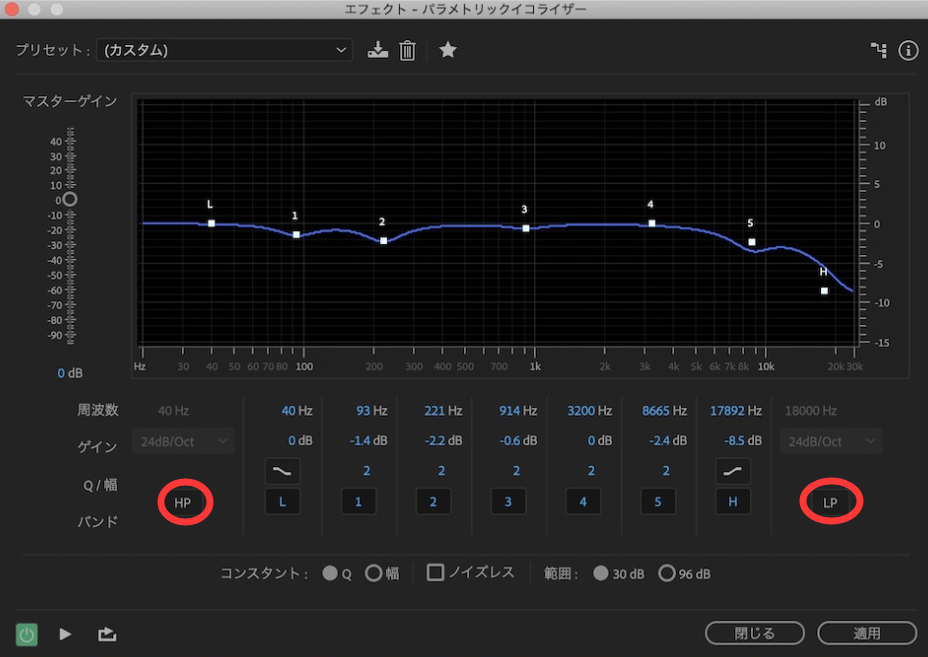Click the high-pass slope curve icon above band L
This screenshot has width=928, height=657.
pos(282,470)
